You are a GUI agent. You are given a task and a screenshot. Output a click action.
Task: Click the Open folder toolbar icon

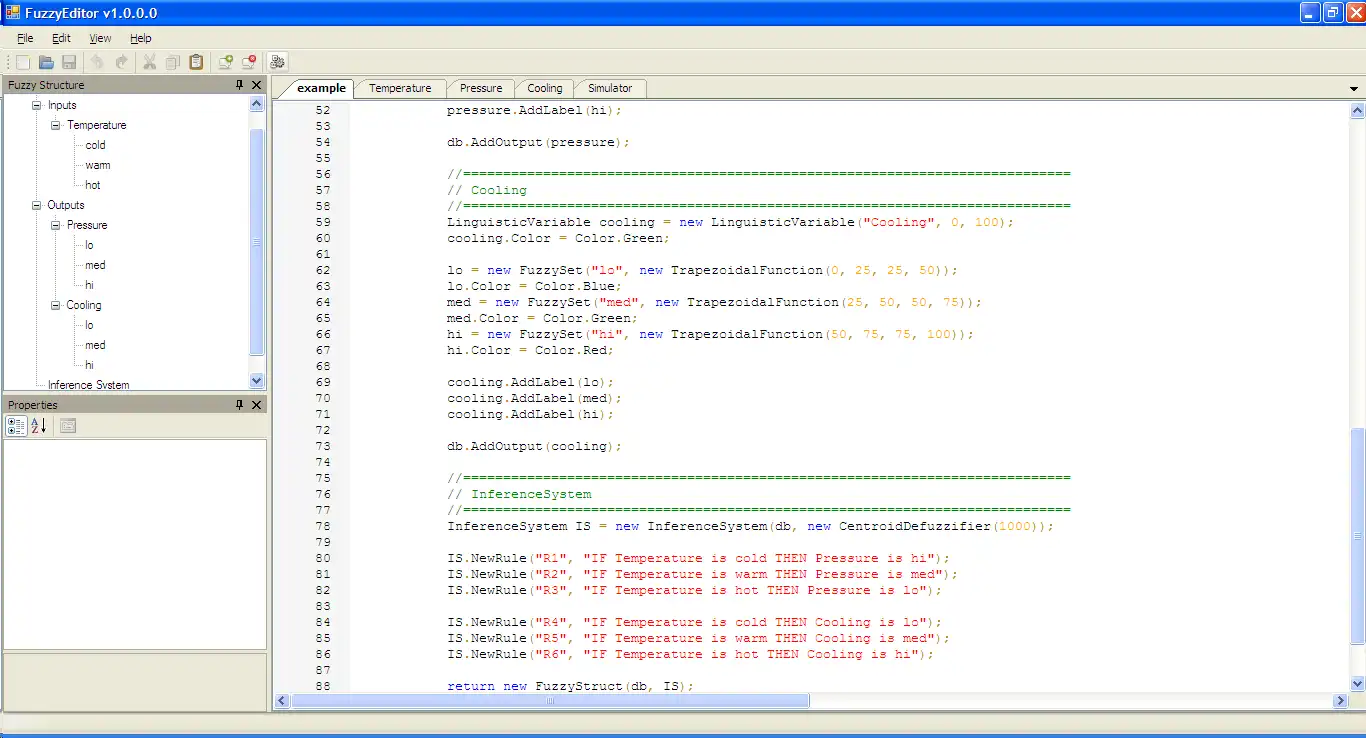tap(46, 62)
